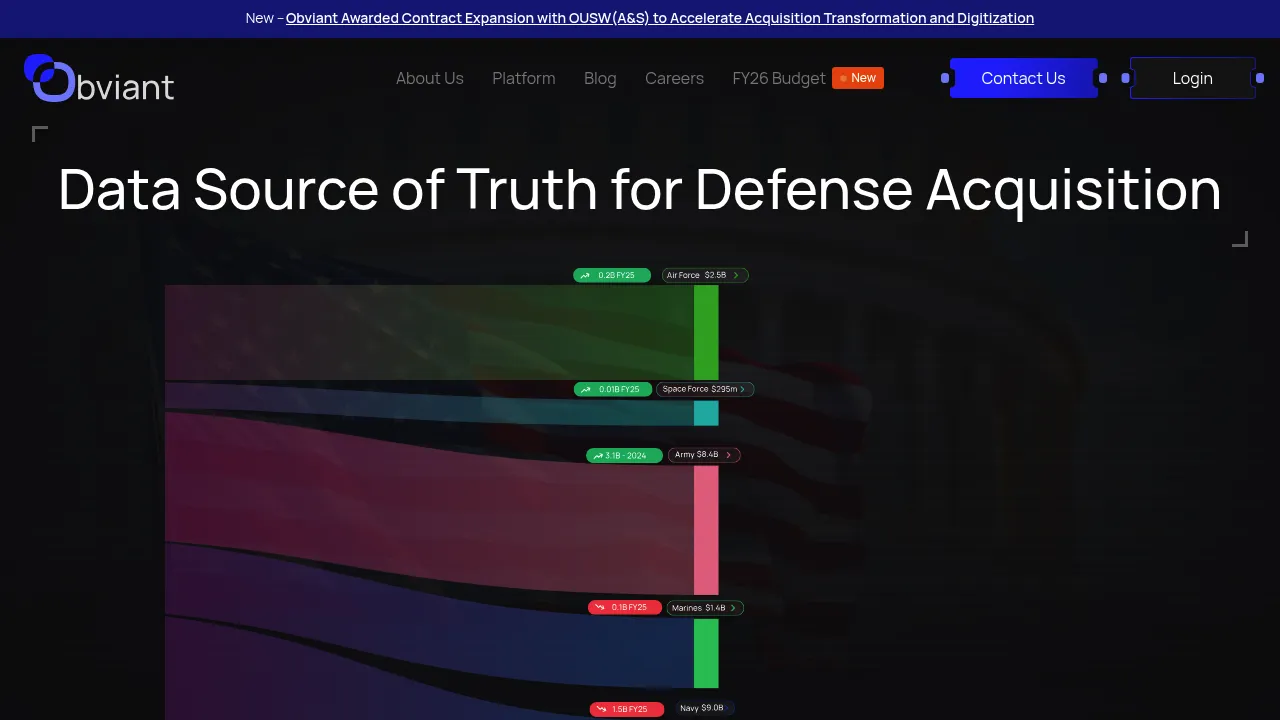Click the Data Source of Truth headline
The height and width of the screenshot is (720, 1280).
pyautogui.click(x=640, y=188)
